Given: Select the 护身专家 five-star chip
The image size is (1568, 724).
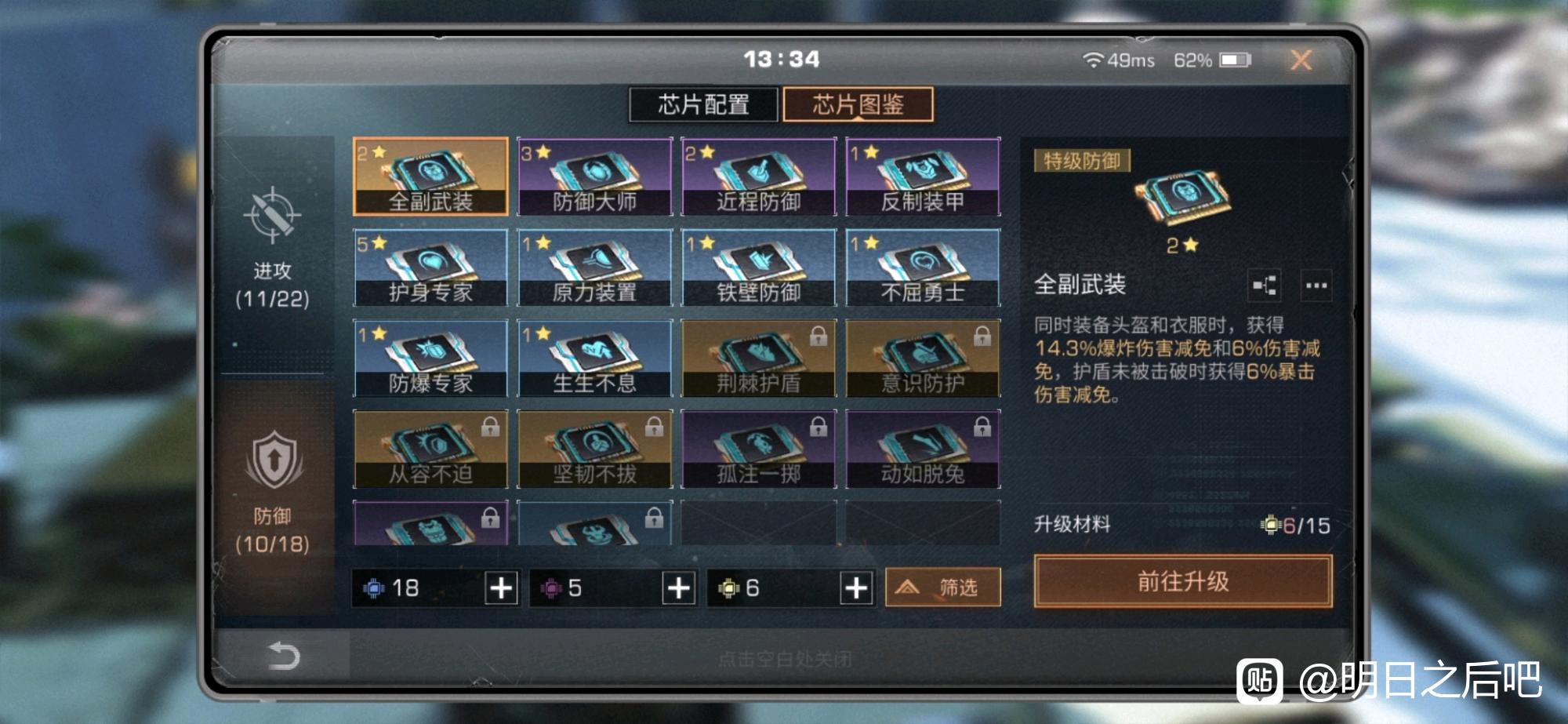Looking at the screenshot, I should click(x=430, y=267).
